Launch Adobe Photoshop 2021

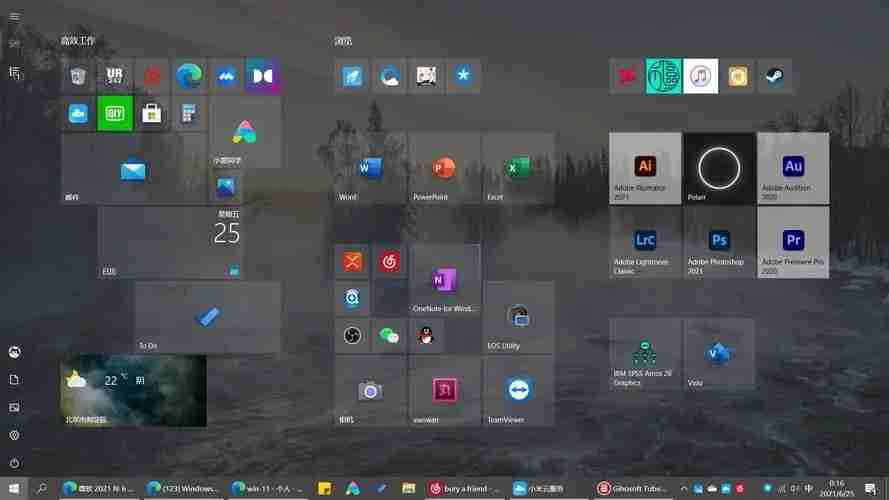point(719,242)
